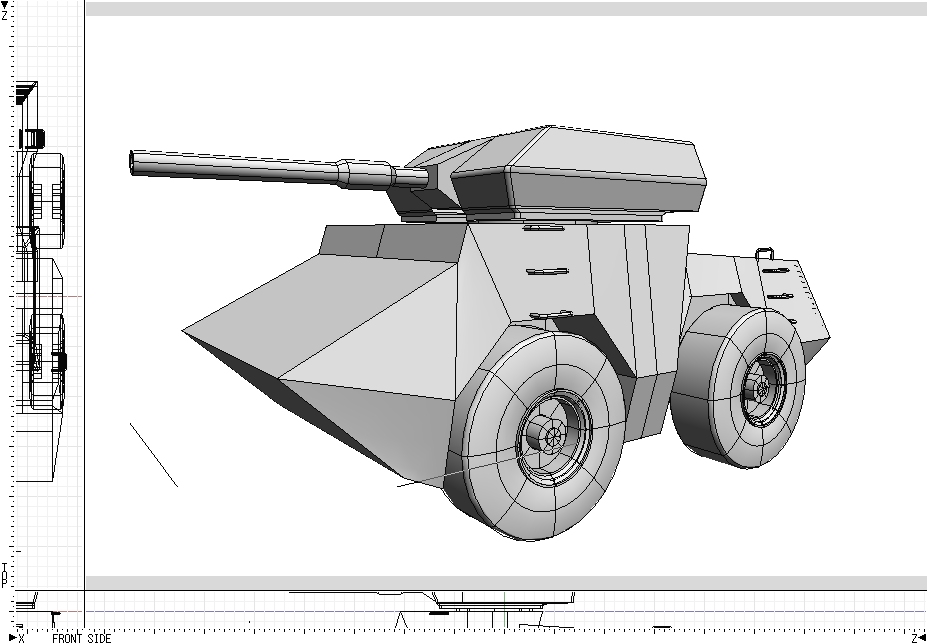Select the rear wheel of the vehicle
This screenshot has height=644, width=928.
coord(739,386)
